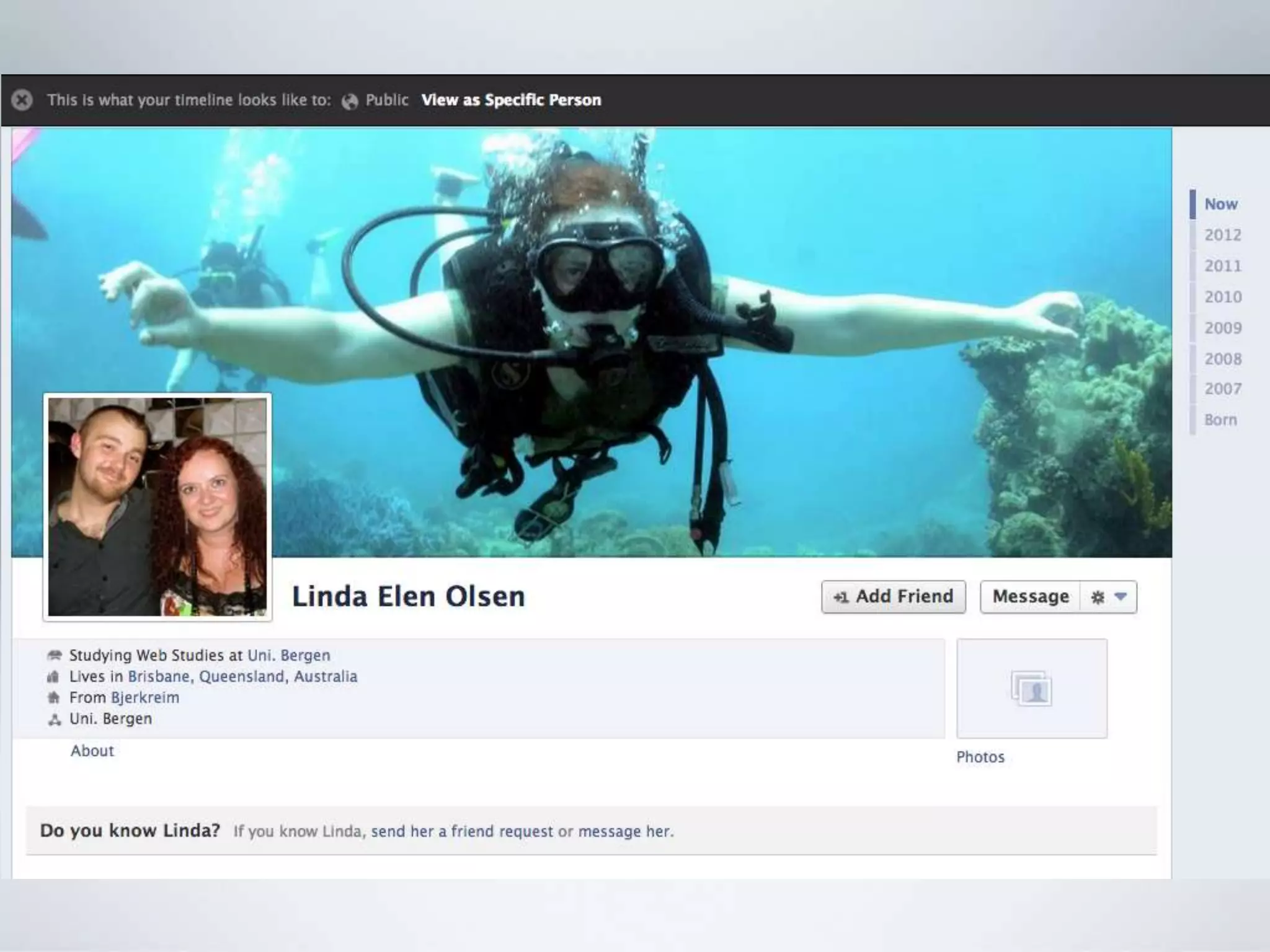
Task: Click the gear settings icon
Action: [x=1097, y=597]
